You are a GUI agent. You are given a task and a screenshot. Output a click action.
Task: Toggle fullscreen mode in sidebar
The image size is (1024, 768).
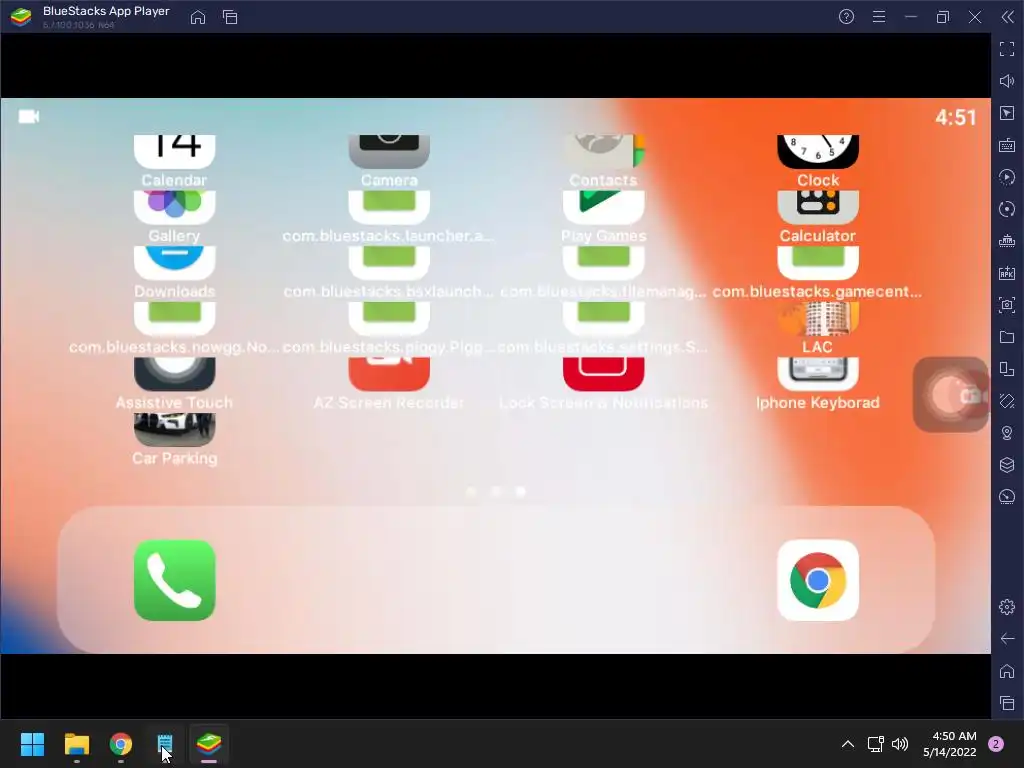tap(1007, 49)
